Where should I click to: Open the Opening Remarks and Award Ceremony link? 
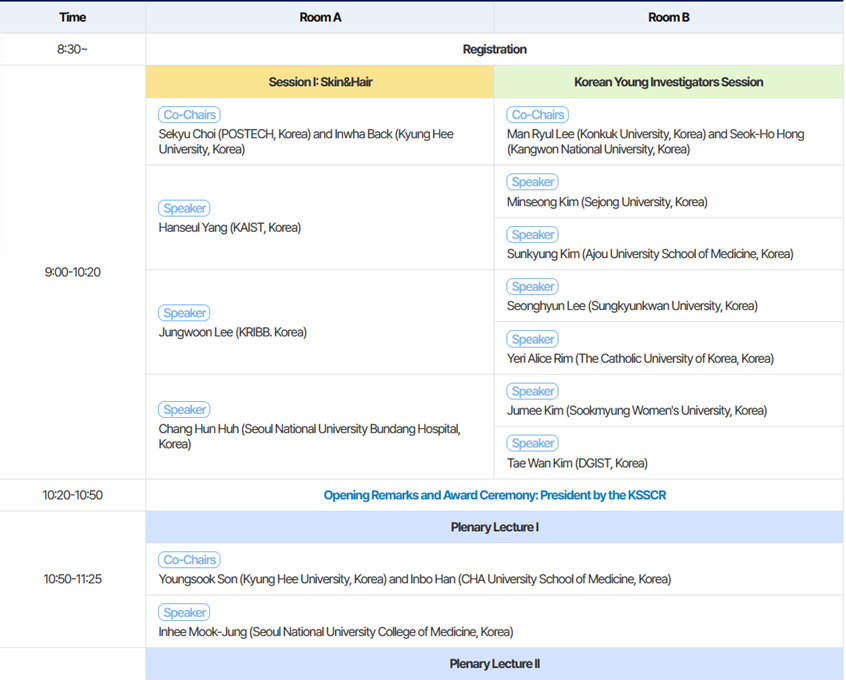(x=495, y=495)
